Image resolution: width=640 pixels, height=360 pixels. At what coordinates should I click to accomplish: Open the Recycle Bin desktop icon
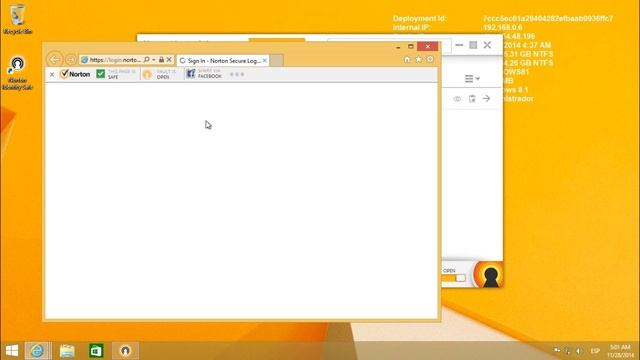[x=17, y=19]
